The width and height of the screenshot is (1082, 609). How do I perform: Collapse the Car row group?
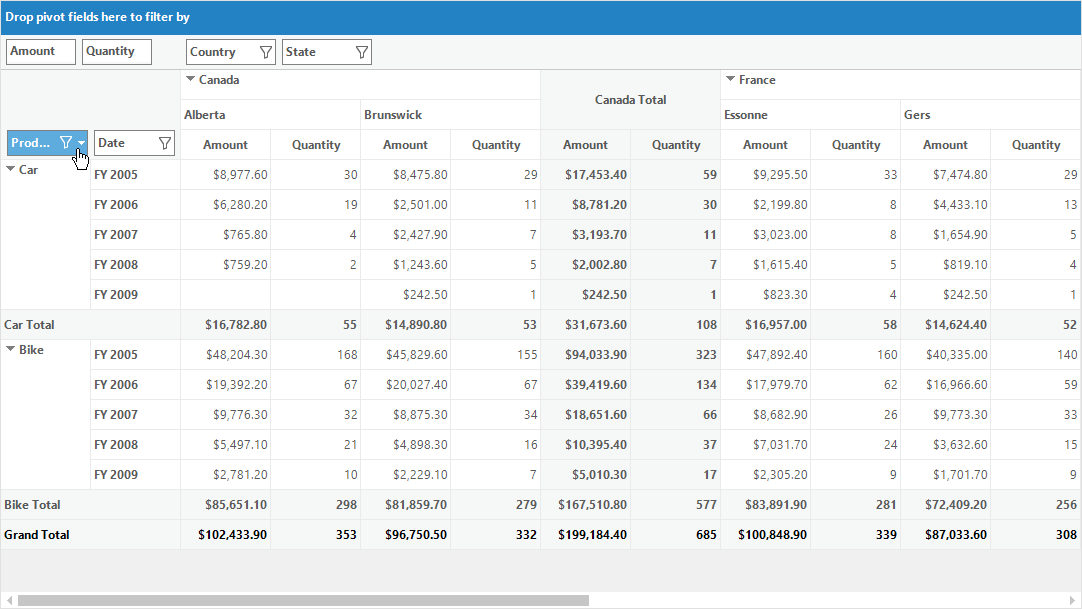tap(10, 169)
